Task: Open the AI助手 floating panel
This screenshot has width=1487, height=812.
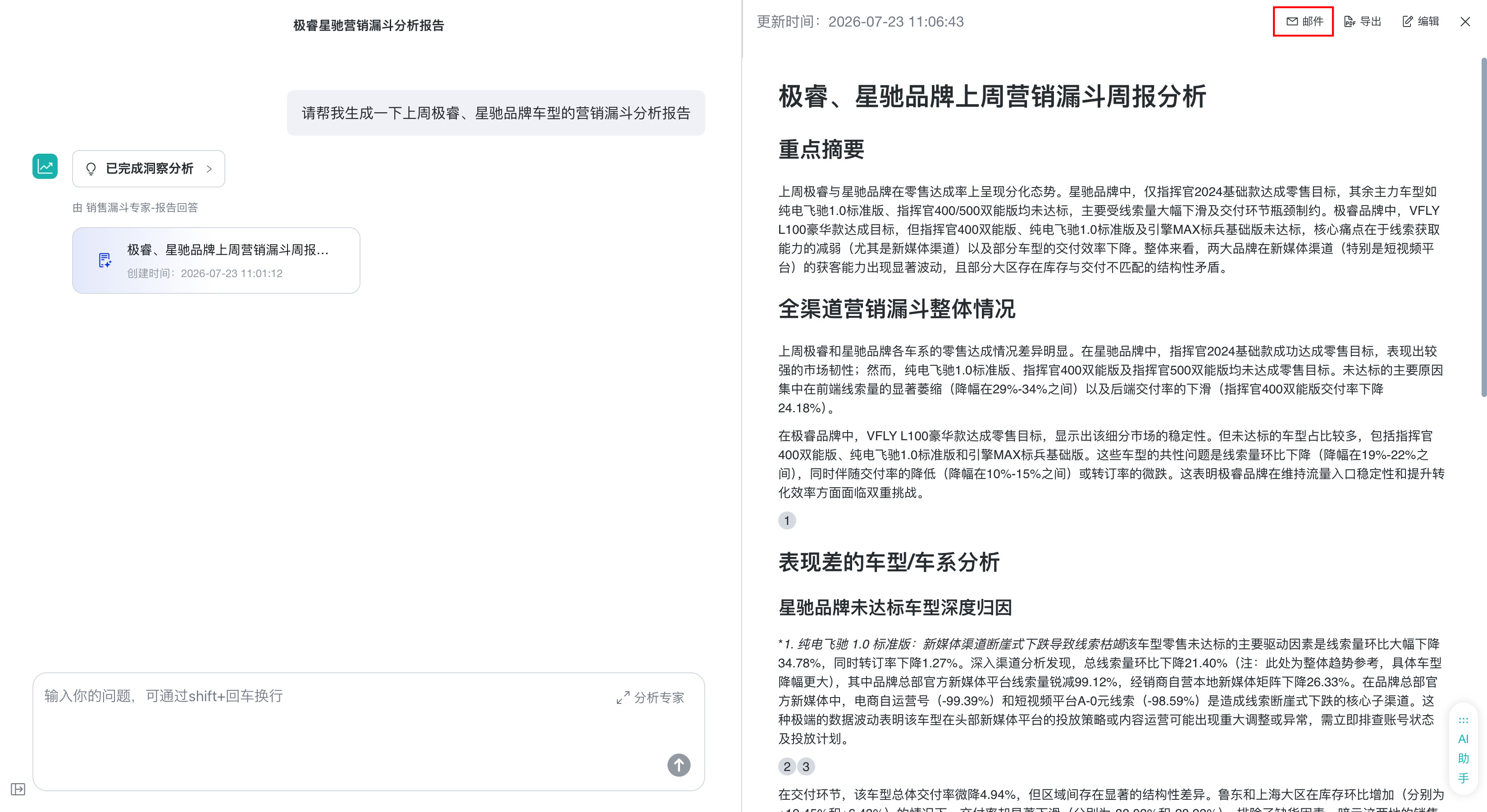Action: 1463,748
